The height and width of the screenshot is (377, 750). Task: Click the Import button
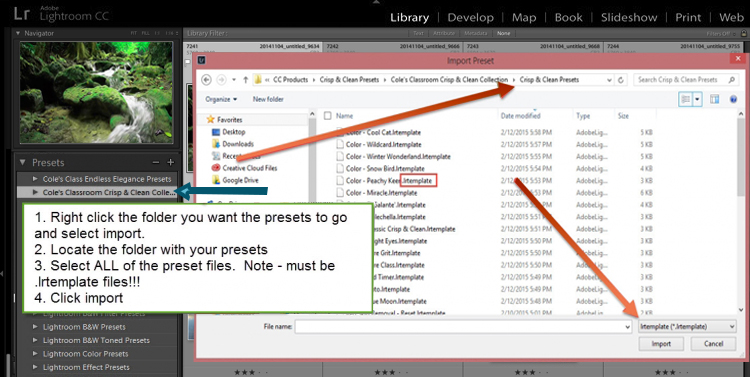click(661, 344)
